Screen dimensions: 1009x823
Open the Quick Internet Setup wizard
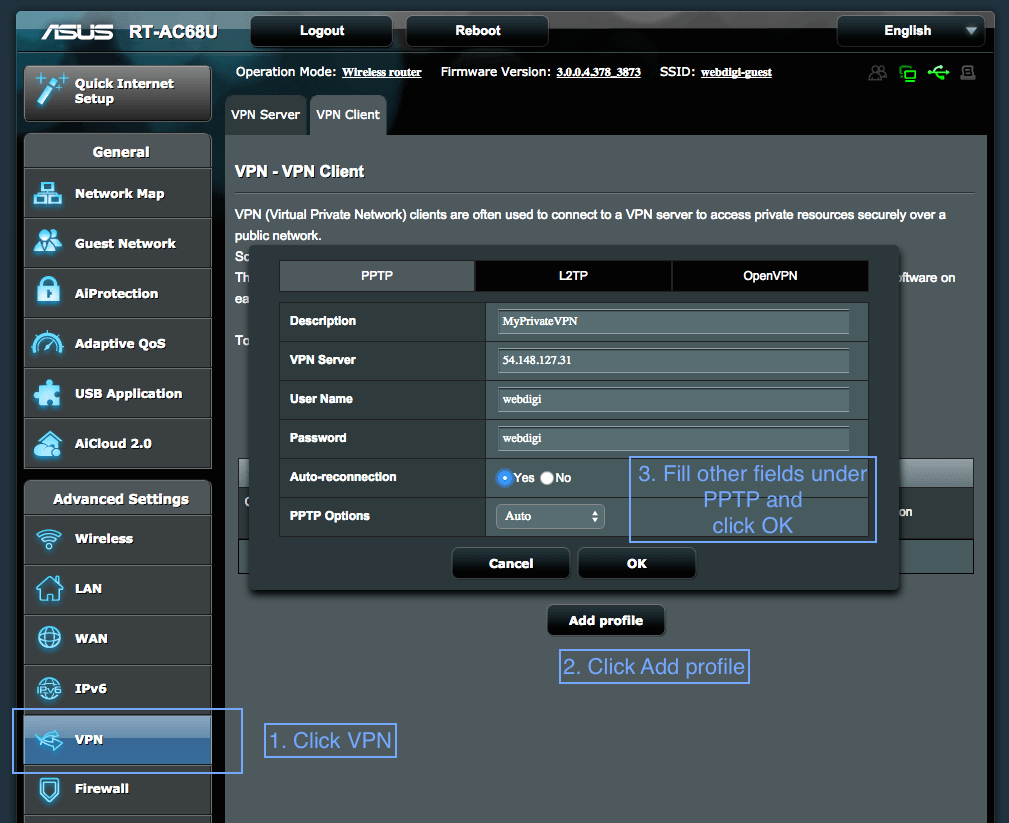click(117, 93)
